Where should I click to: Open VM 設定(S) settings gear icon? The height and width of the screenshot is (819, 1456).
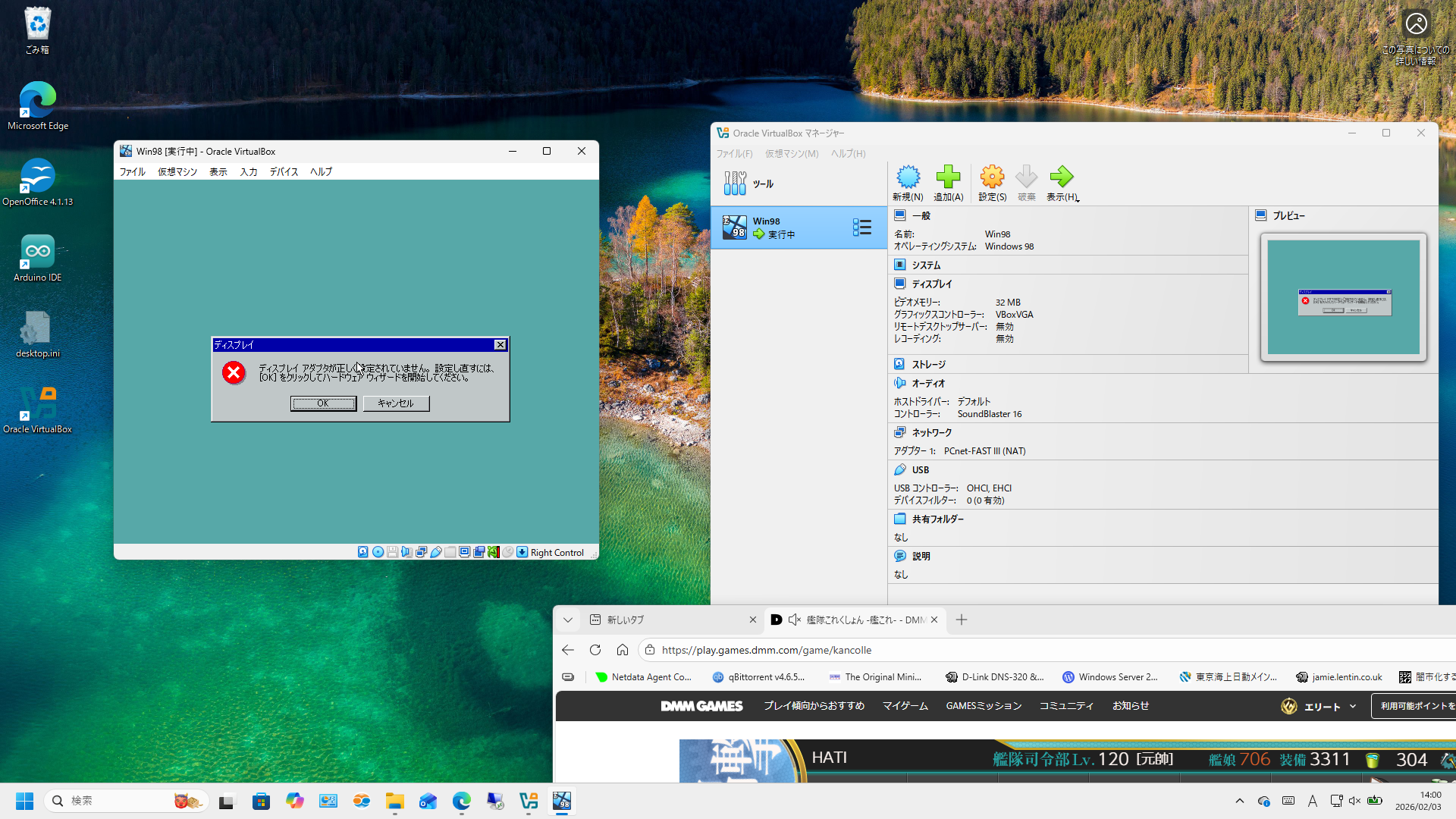point(992,177)
